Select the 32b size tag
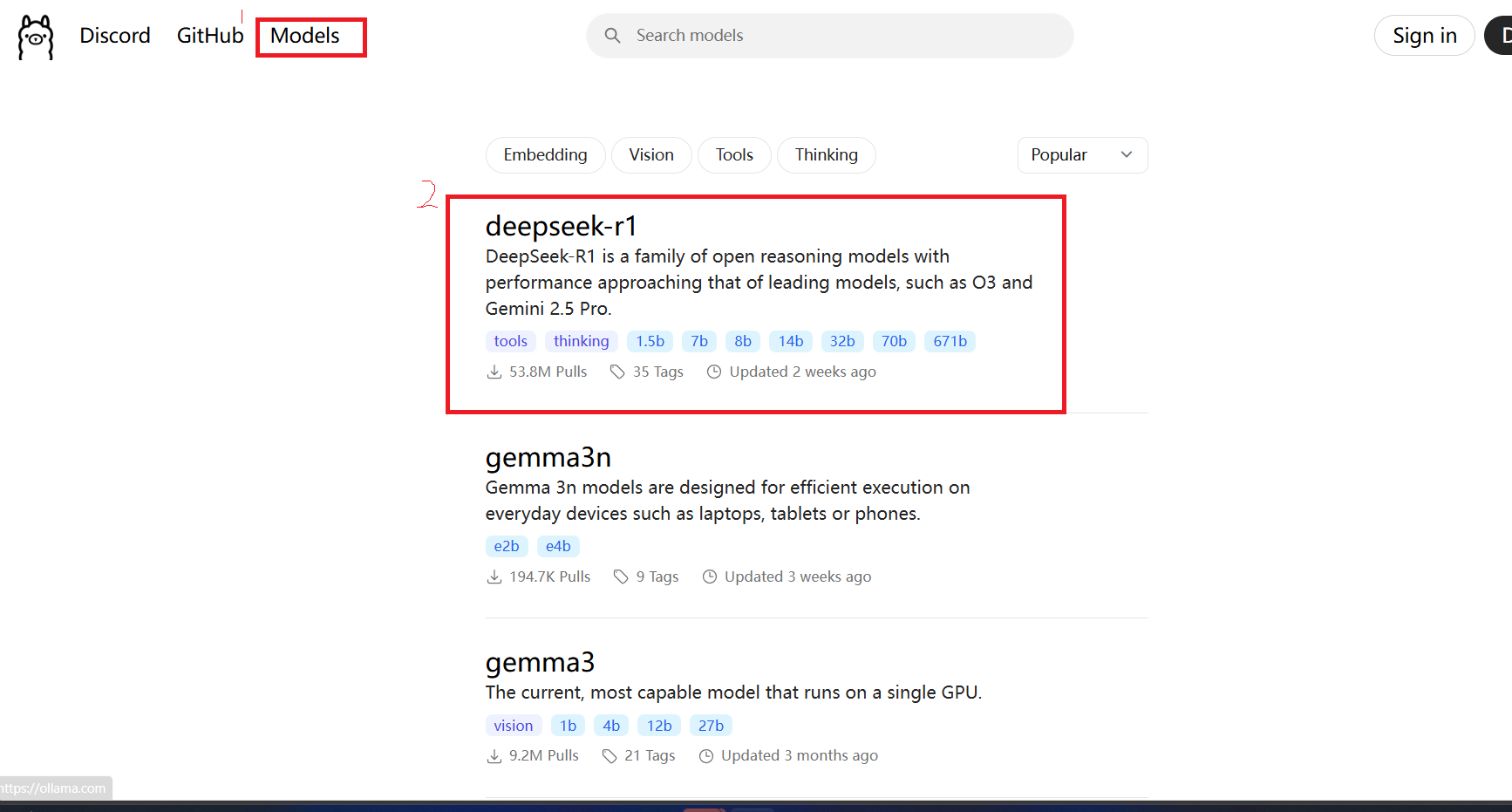 pyautogui.click(x=842, y=341)
